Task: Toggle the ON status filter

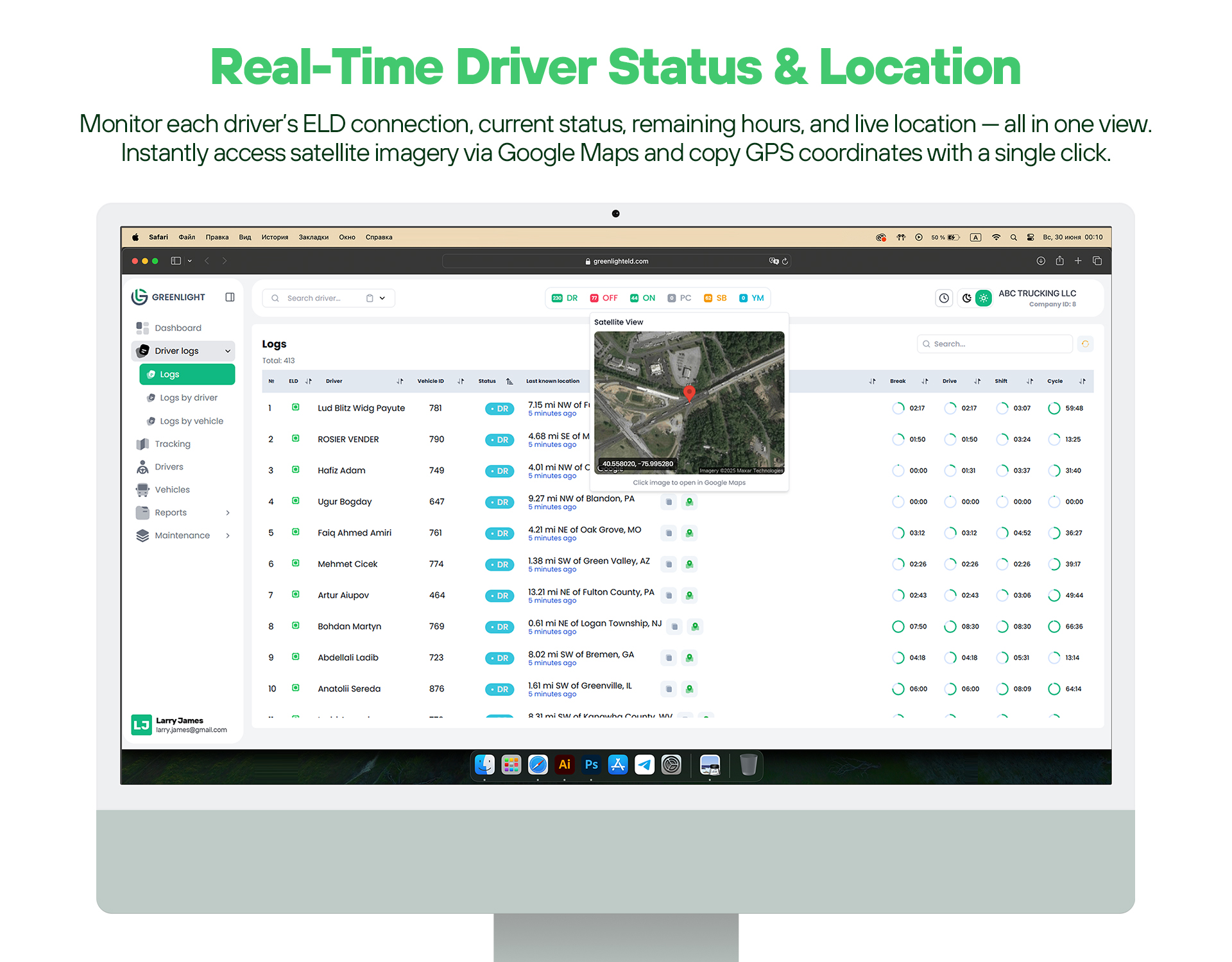Action: (x=642, y=298)
